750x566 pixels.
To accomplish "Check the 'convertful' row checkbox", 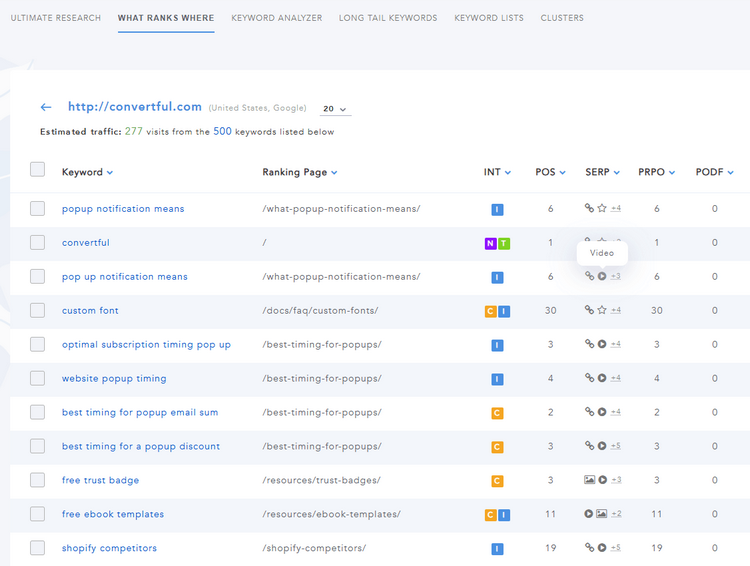I will (37, 242).
